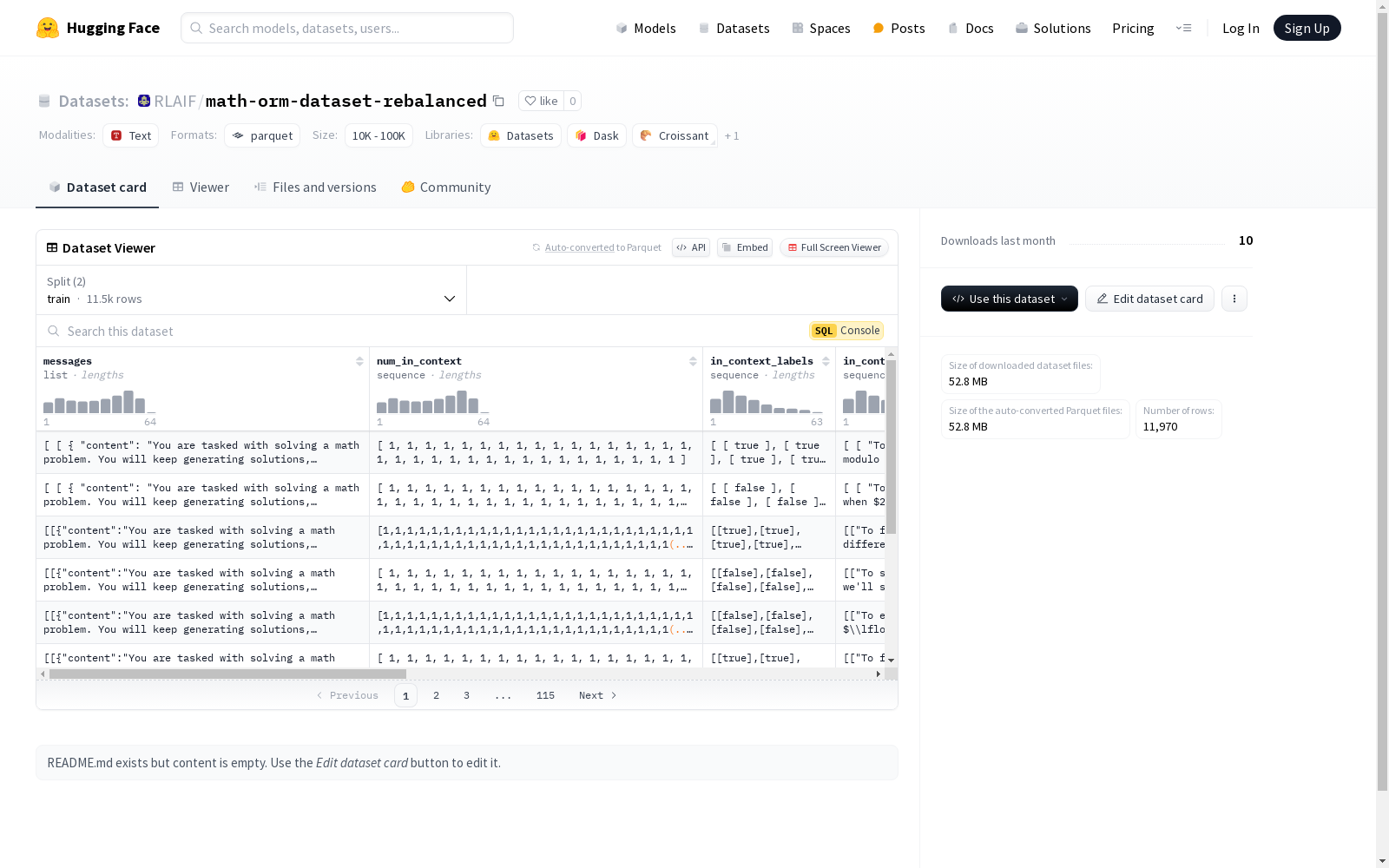The image size is (1389, 868).
Task: Open the Full Screen Viewer
Action: pyautogui.click(x=833, y=247)
